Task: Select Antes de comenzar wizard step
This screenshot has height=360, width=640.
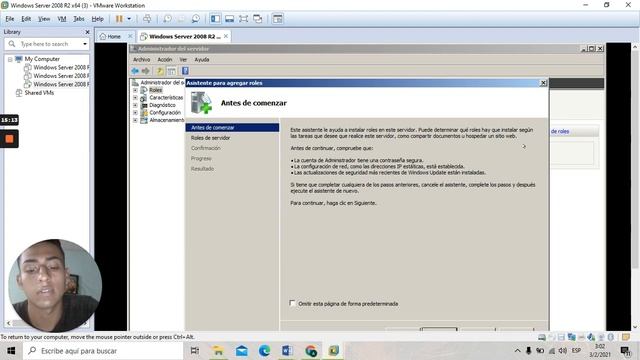Action: [x=232, y=128]
